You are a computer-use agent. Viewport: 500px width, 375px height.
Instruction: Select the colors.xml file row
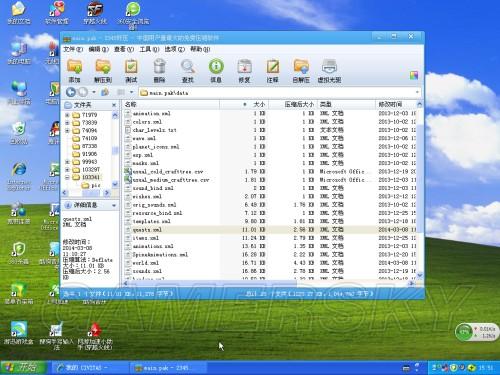270,122
